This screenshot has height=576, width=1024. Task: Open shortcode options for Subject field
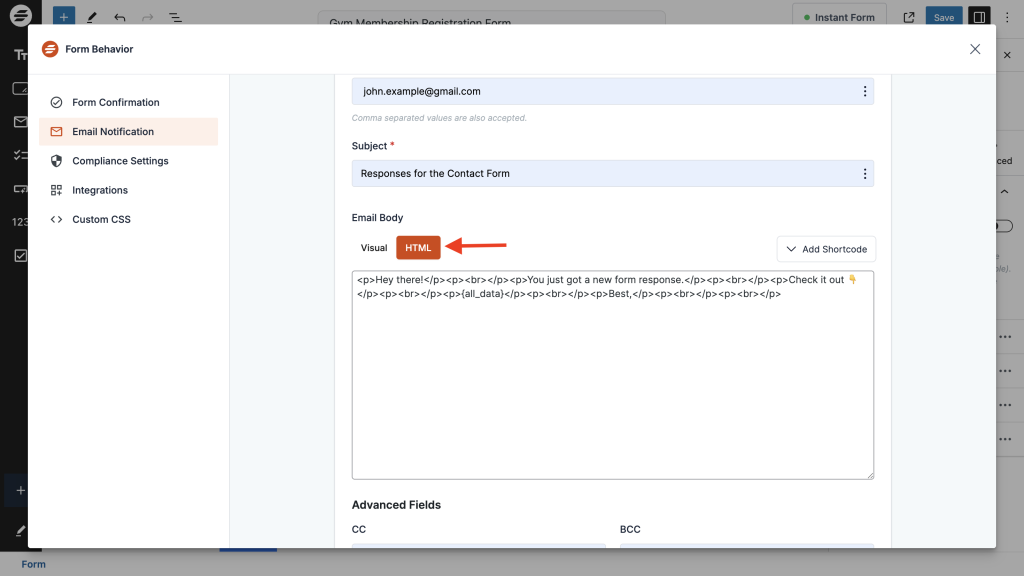click(864, 174)
